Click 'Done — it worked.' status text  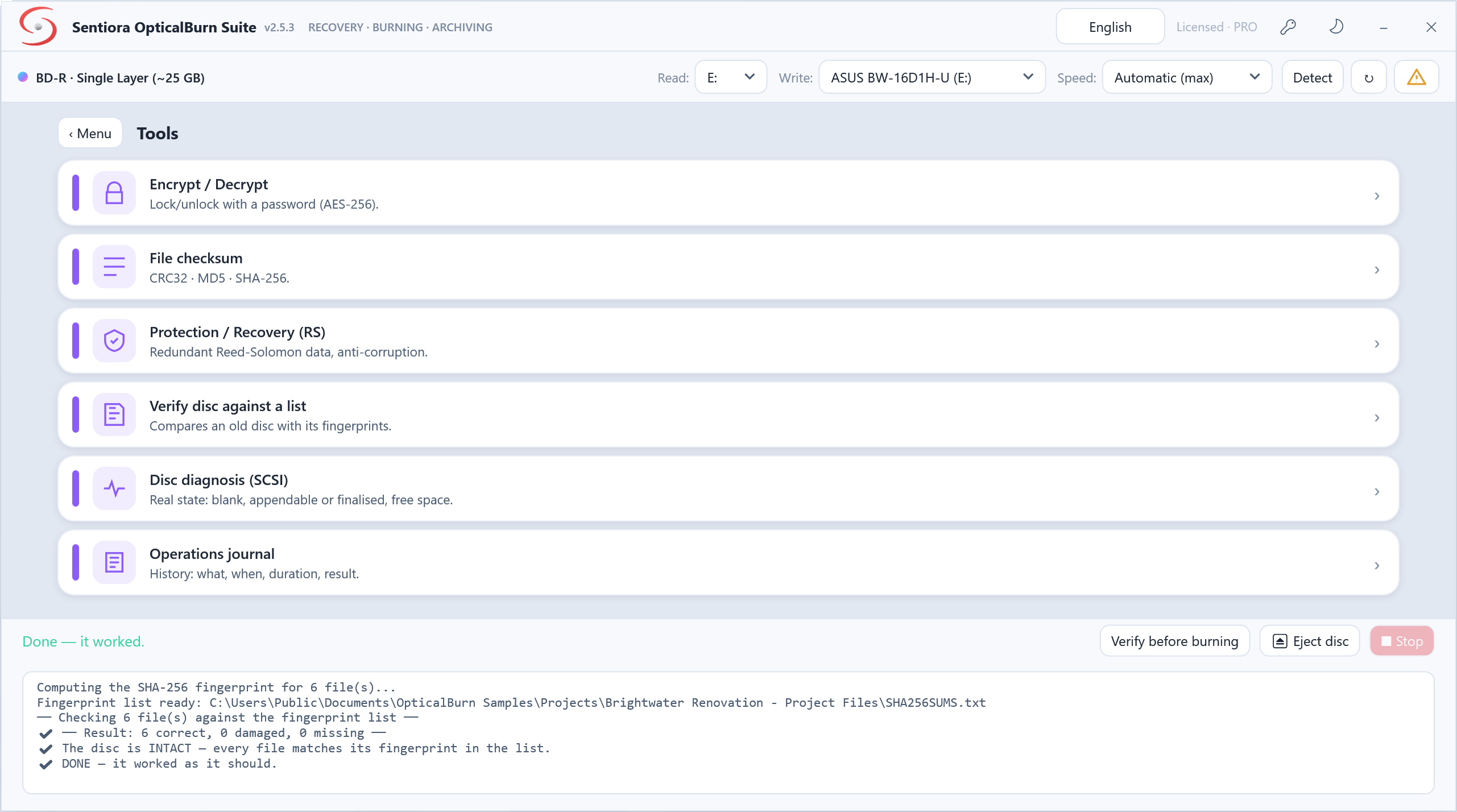tap(83, 641)
